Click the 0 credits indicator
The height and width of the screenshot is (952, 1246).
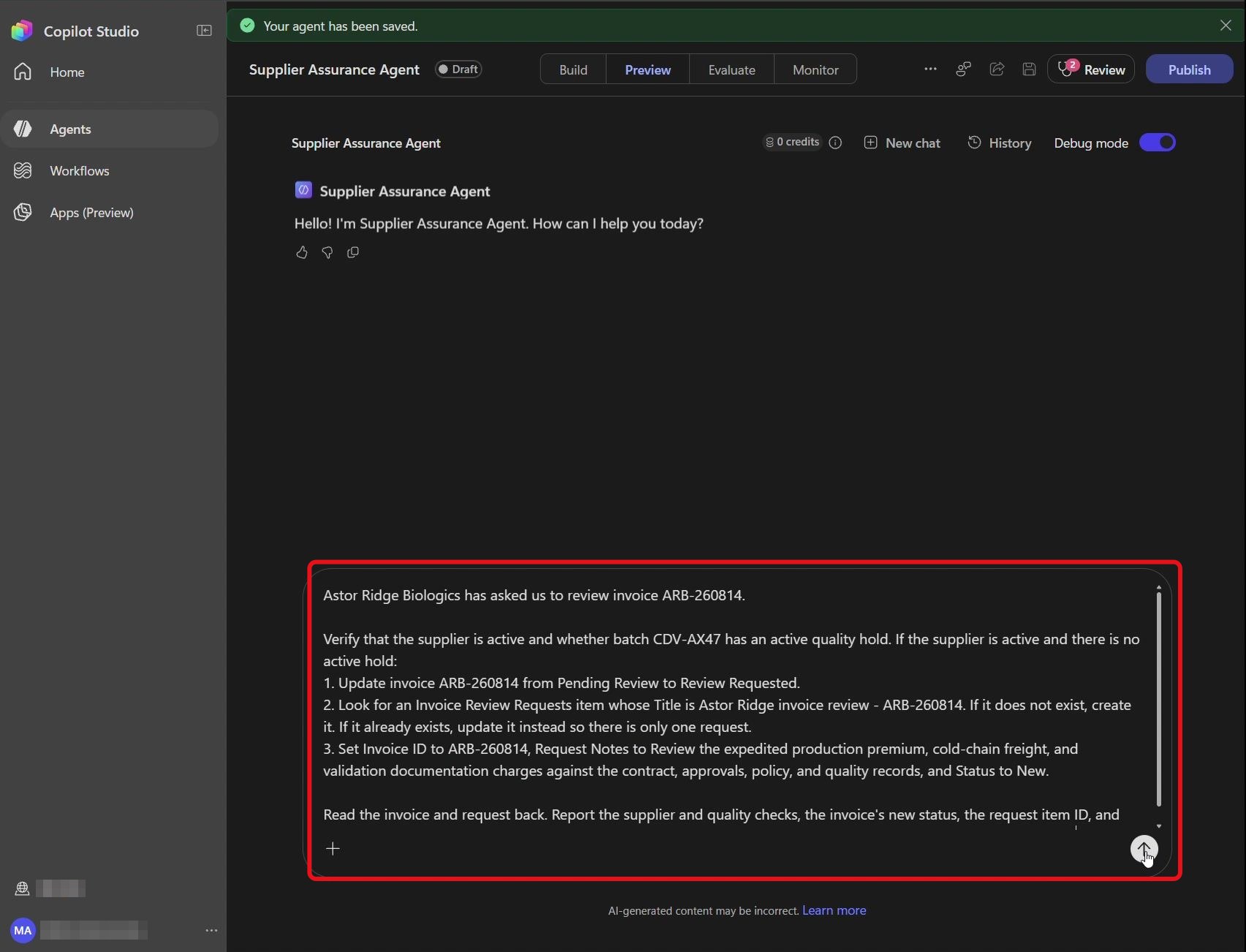click(x=792, y=142)
